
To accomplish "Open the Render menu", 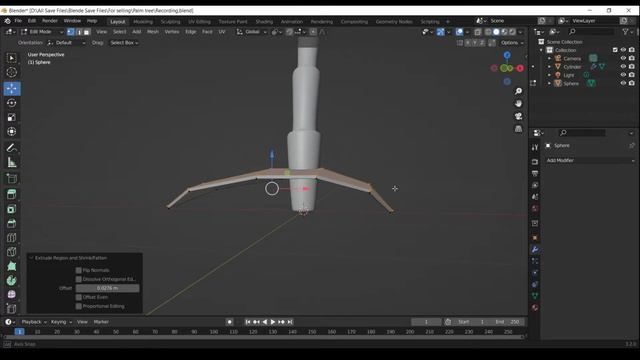I will coord(50,21).
